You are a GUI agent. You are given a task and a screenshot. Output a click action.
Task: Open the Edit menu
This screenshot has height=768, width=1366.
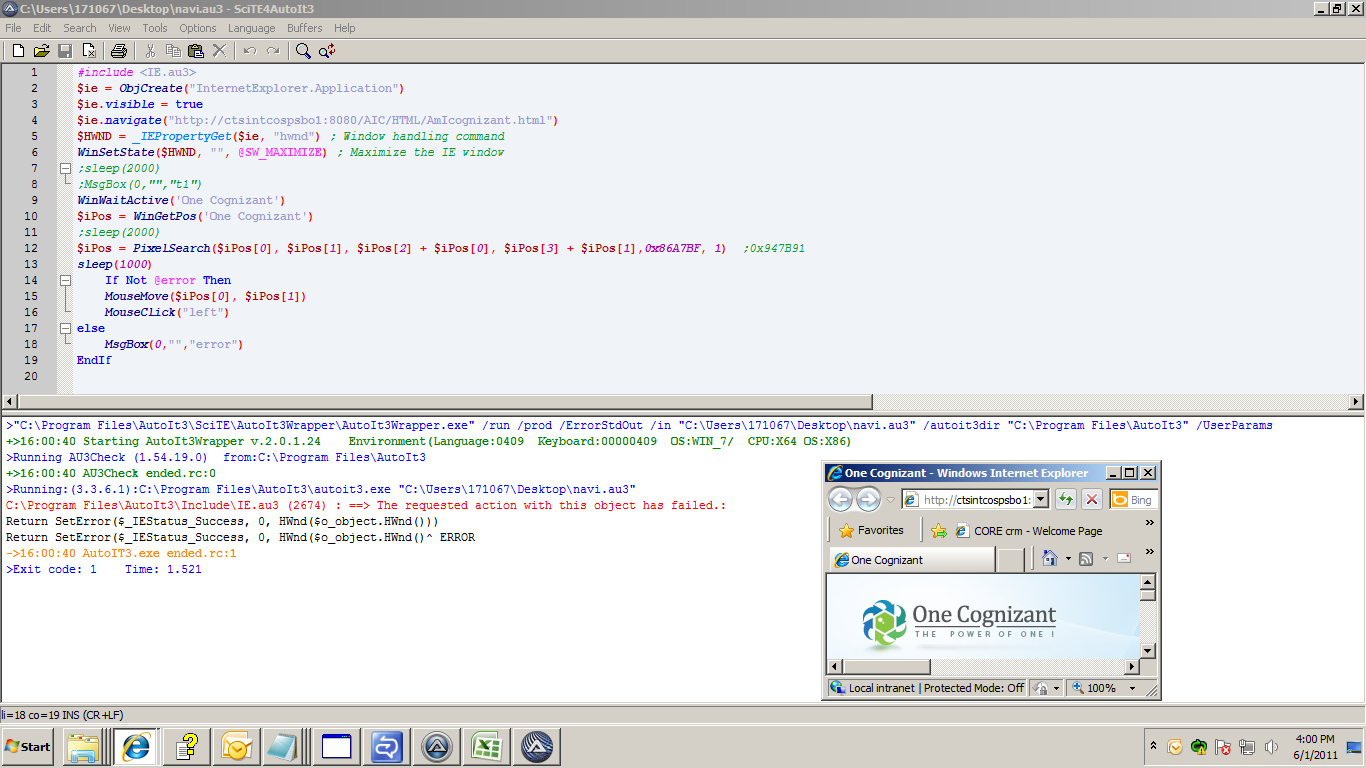tap(42, 28)
